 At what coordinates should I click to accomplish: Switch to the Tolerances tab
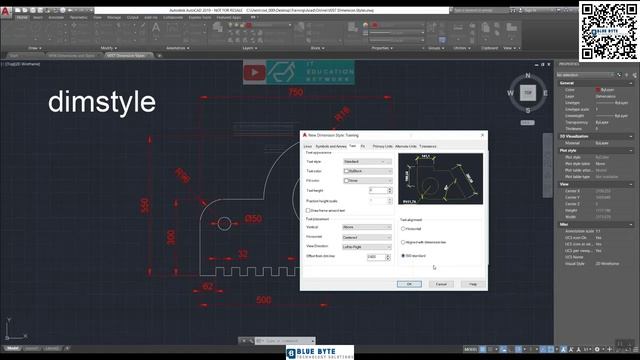coord(428,146)
